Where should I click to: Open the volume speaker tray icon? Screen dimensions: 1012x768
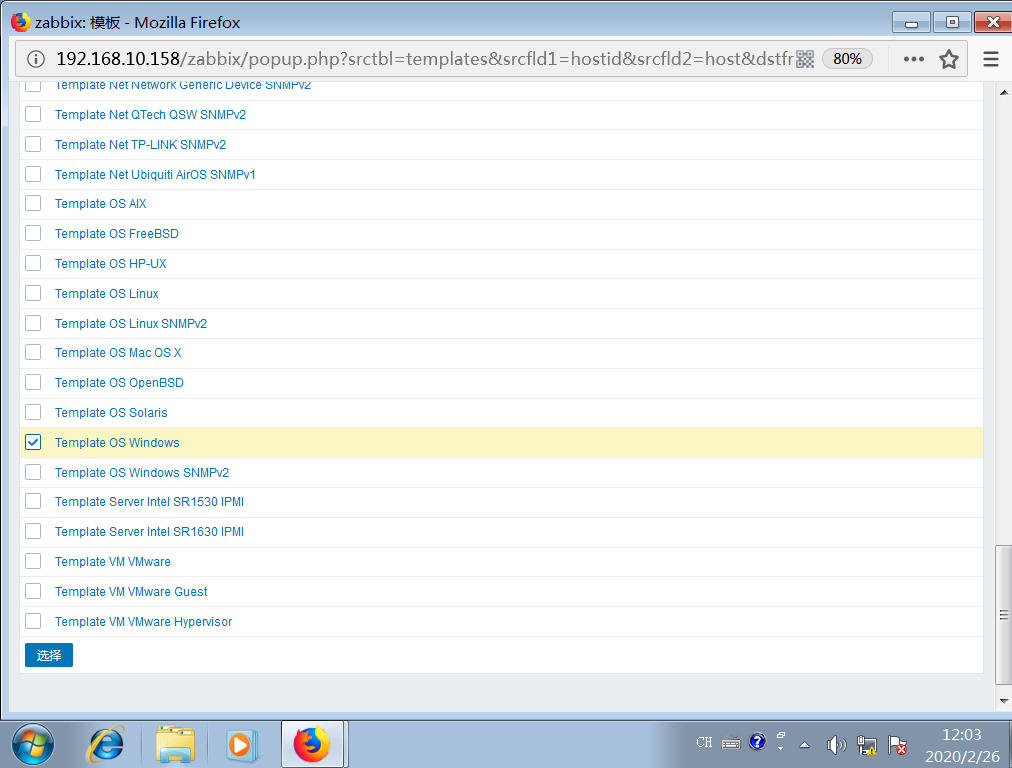[836, 745]
